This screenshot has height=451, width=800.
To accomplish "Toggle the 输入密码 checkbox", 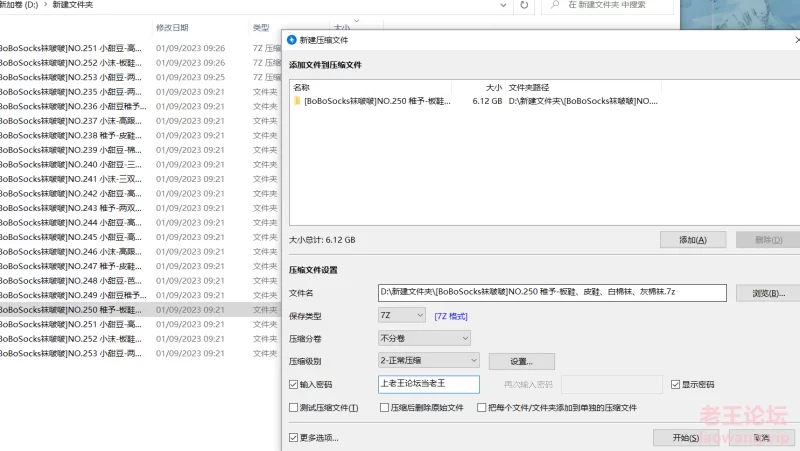I will click(293, 384).
